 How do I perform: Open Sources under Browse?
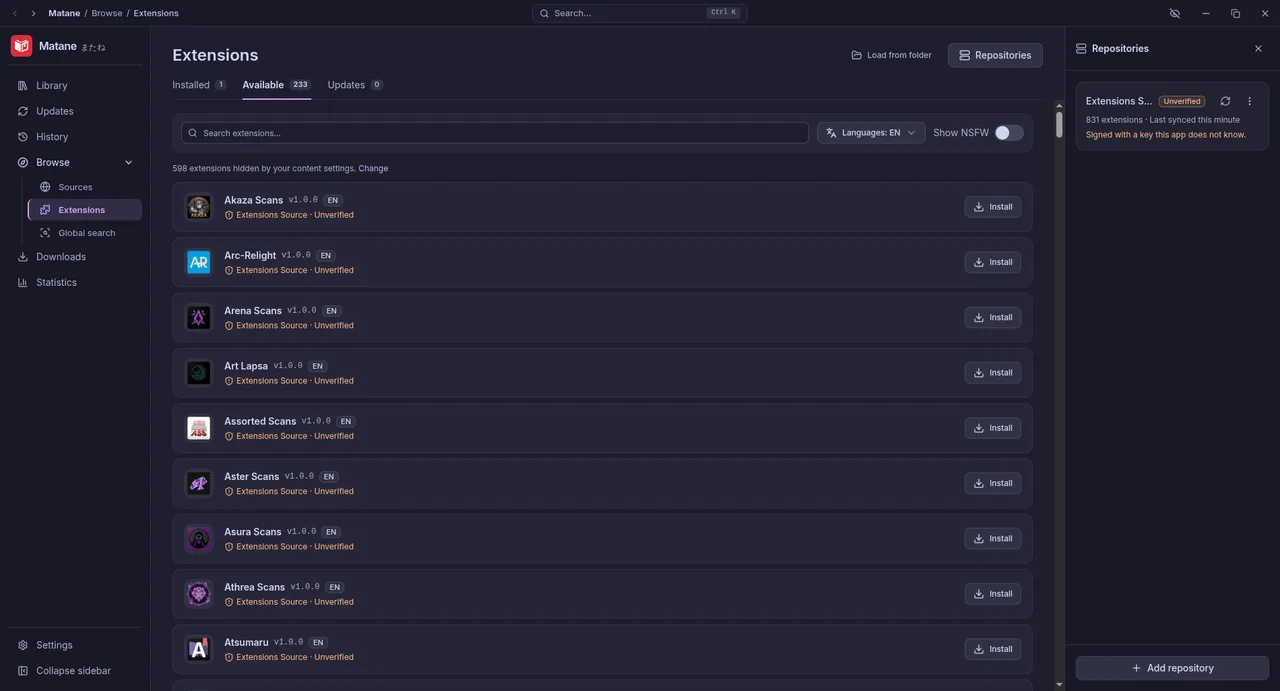coord(85,187)
